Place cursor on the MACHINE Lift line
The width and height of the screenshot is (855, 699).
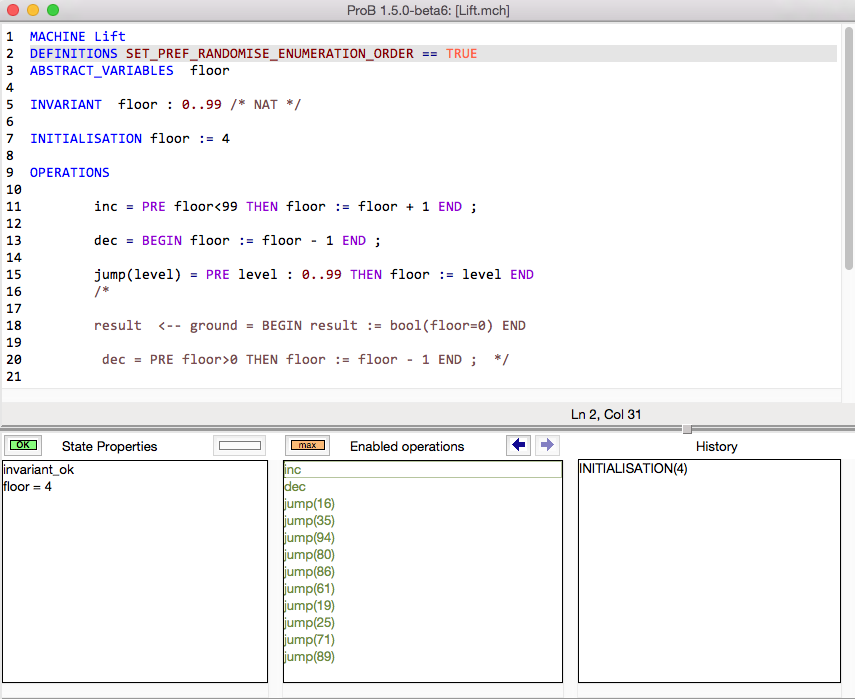(77, 37)
